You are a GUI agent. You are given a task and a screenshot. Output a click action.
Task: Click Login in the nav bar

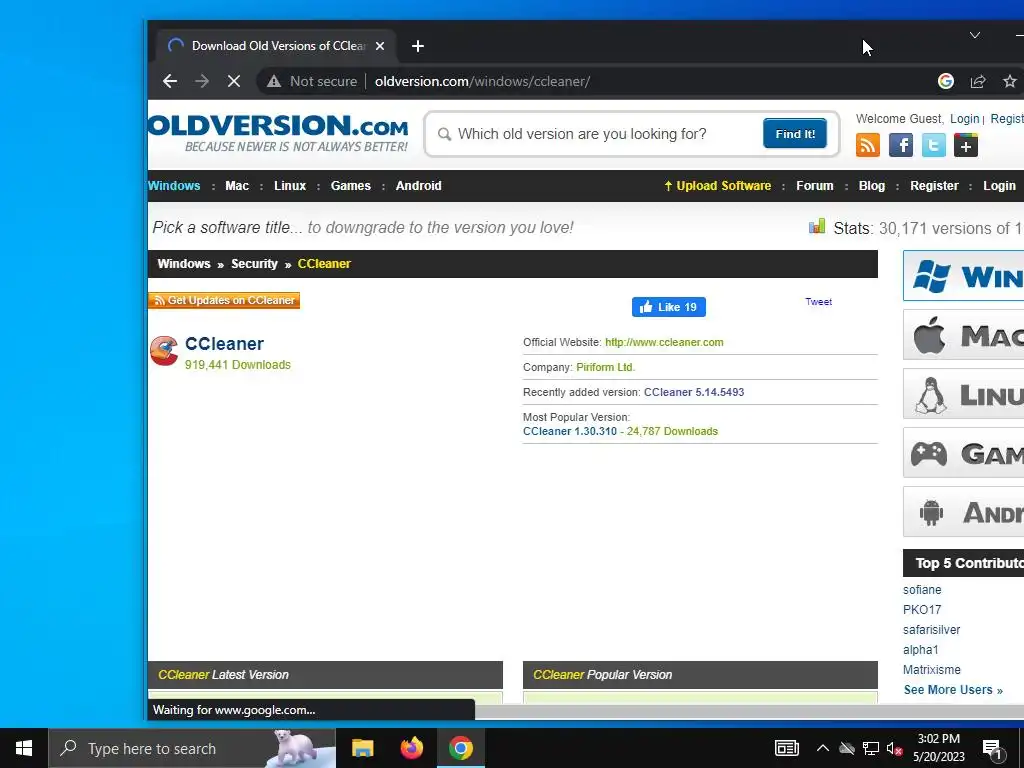point(999,185)
